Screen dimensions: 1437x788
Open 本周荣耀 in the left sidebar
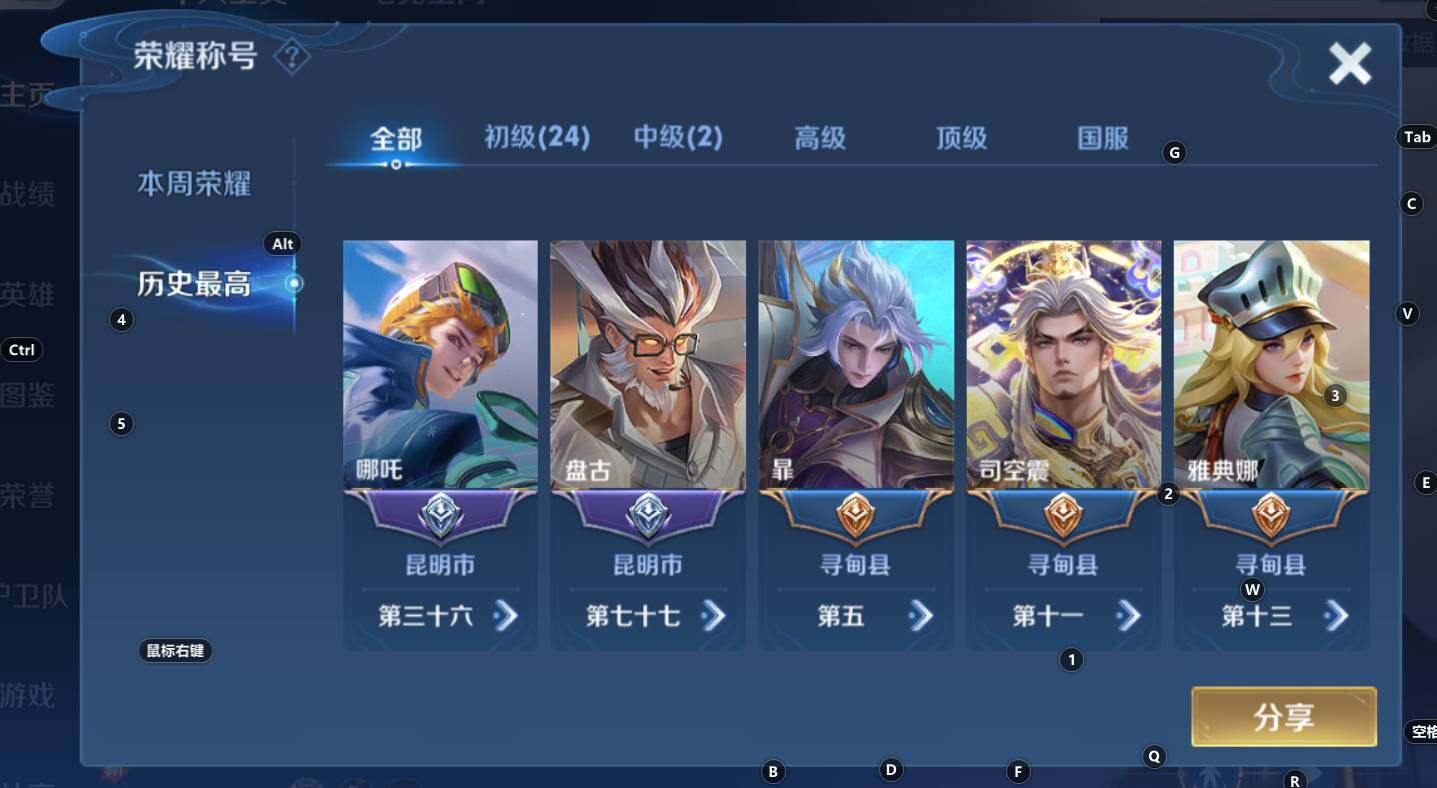coord(194,184)
